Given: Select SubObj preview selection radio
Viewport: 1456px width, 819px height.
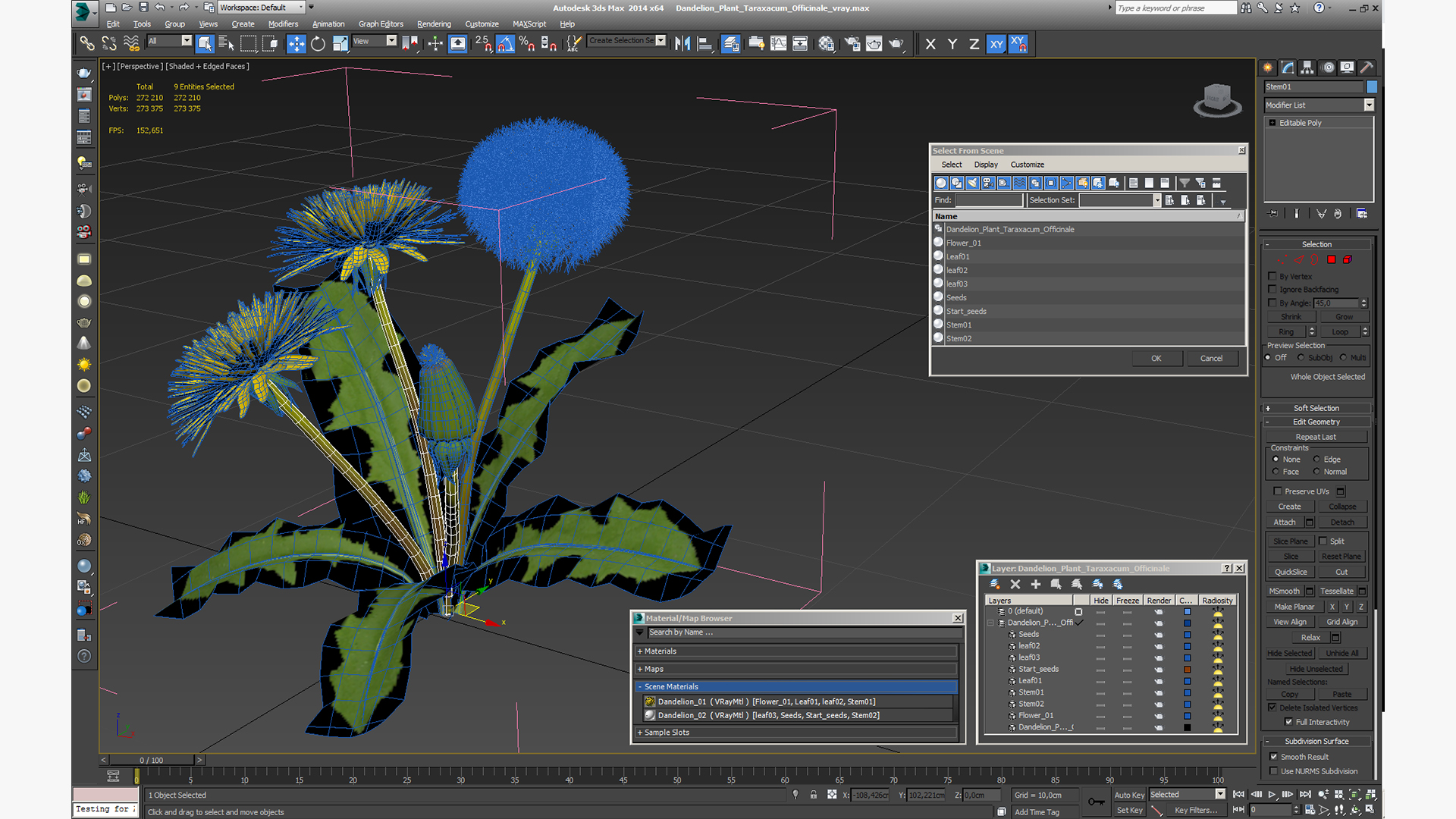Looking at the screenshot, I should tap(1301, 358).
